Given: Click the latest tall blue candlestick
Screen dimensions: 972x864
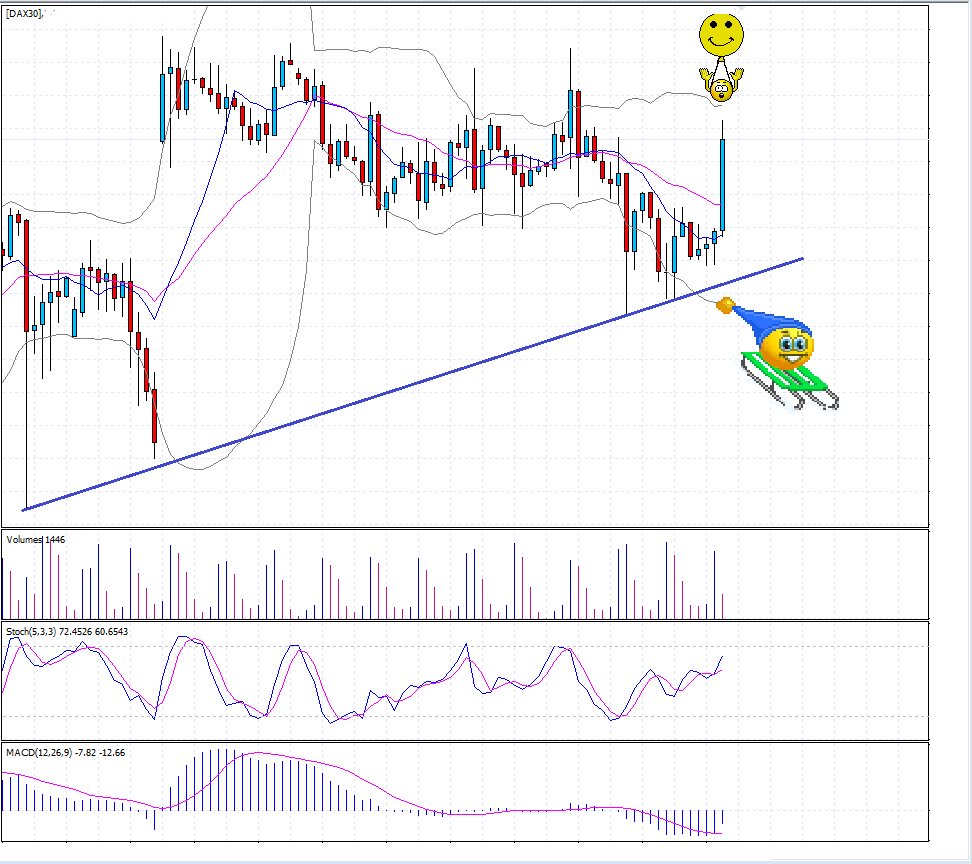Looking at the screenshot, I should pos(723,185).
